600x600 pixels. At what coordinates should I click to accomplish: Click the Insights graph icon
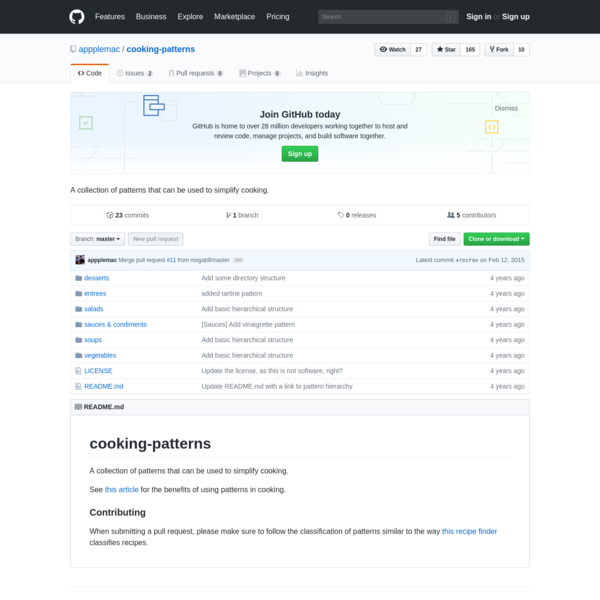point(299,73)
